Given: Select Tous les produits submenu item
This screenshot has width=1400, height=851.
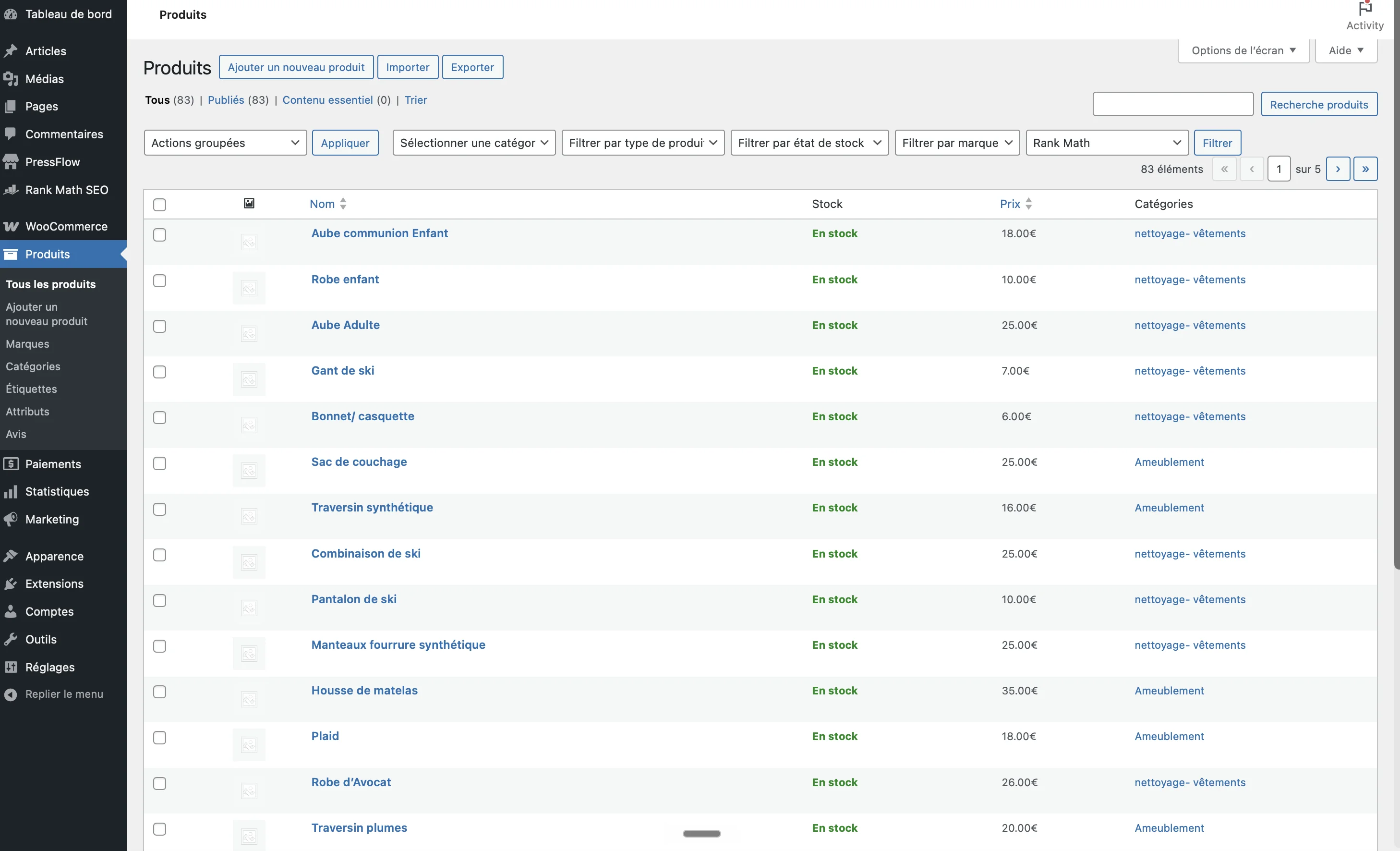Looking at the screenshot, I should point(50,284).
